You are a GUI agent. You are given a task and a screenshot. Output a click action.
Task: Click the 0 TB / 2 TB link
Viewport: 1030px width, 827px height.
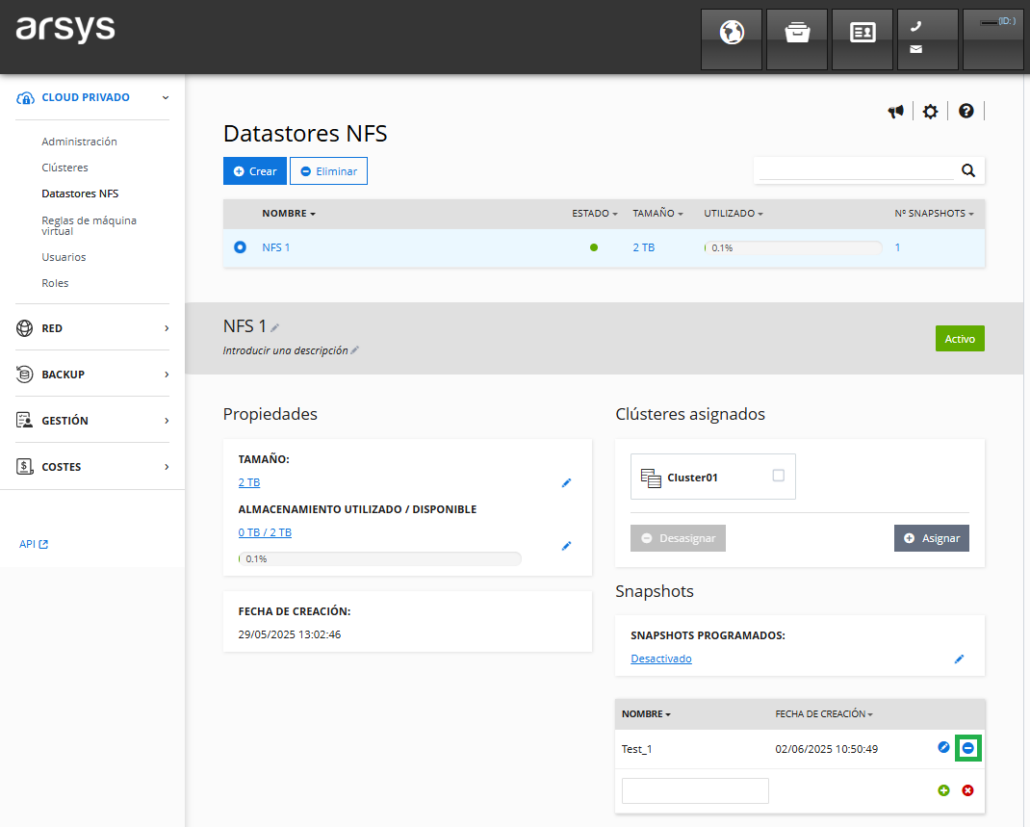(265, 532)
